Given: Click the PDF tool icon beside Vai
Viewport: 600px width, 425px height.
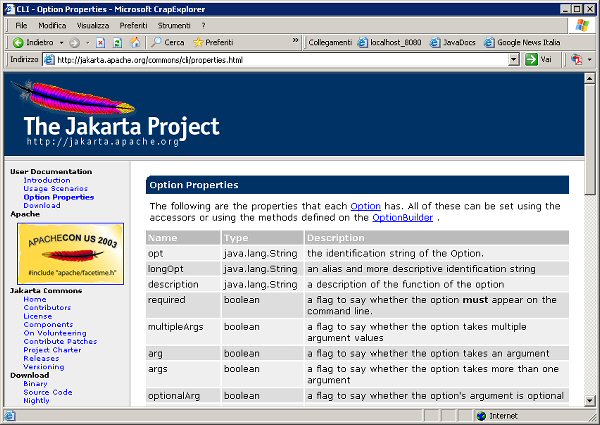Looking at the screenshot, I should [576, 60].
